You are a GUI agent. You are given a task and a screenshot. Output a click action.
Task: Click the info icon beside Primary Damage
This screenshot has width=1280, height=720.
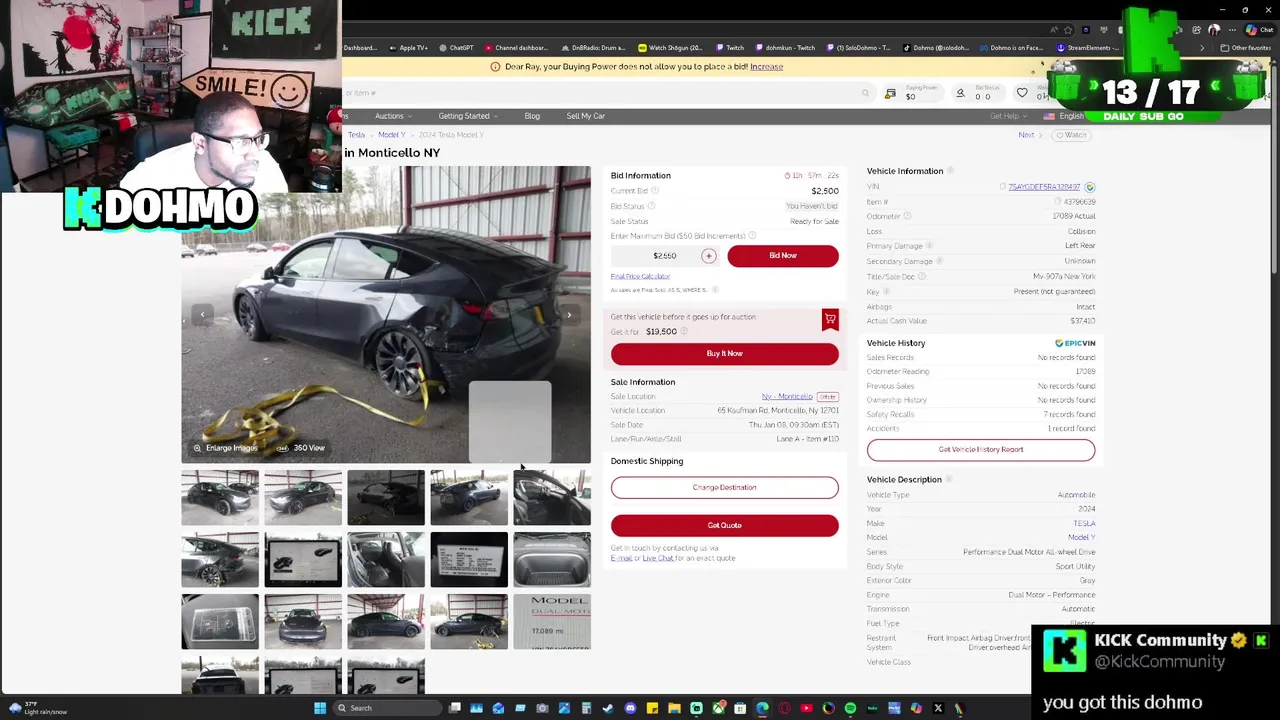coord(930,246)
